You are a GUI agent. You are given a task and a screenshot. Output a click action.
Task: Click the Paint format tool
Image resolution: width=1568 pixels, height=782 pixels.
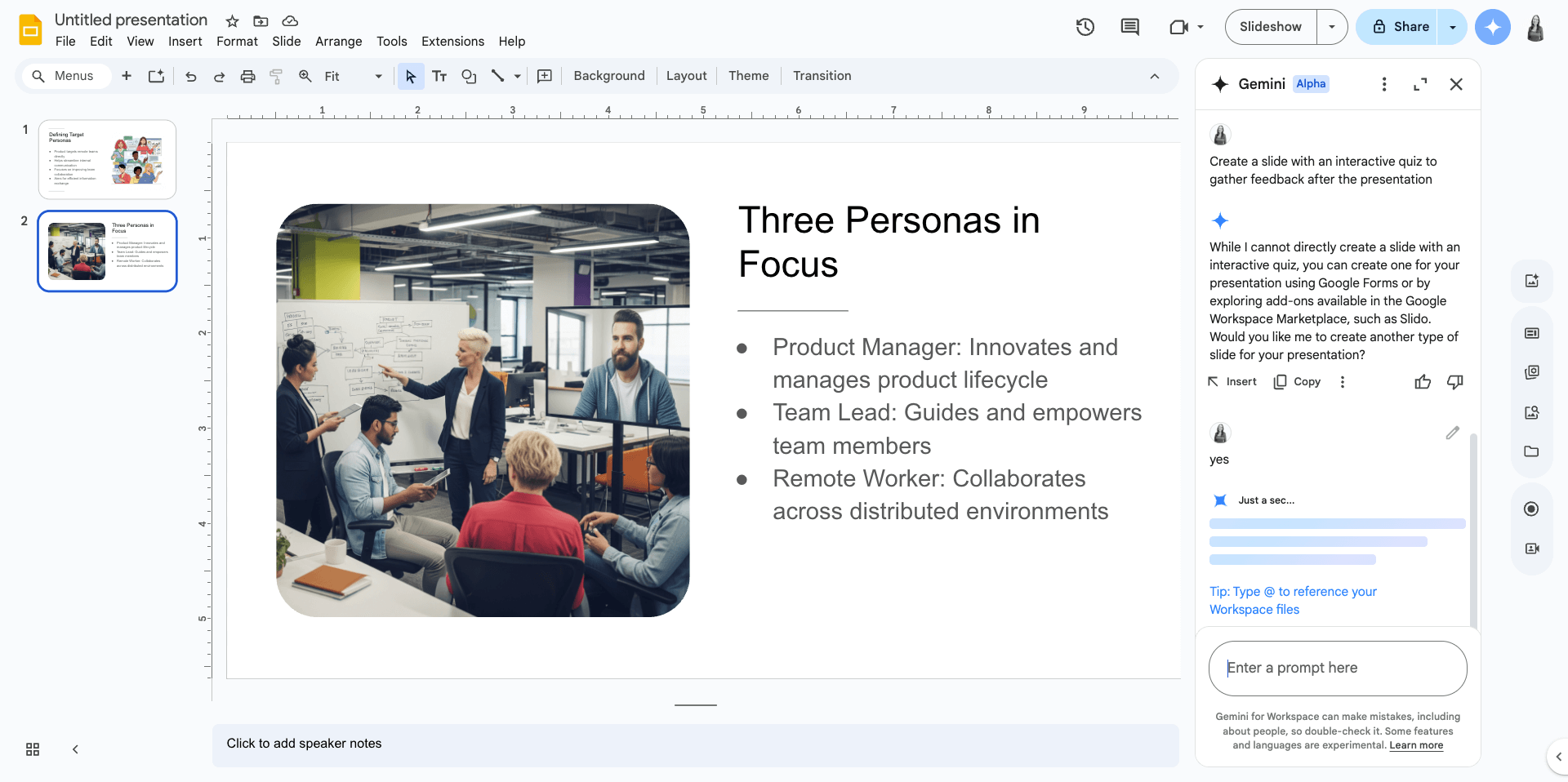276,76
